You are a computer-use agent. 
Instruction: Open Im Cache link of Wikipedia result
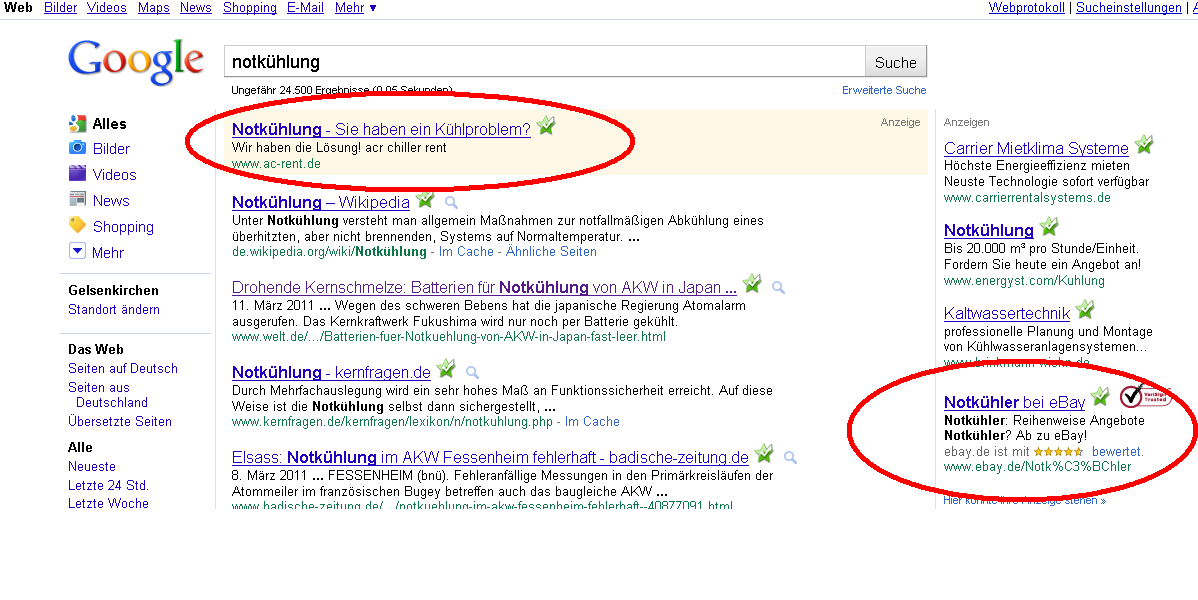(x=466, y=251)
